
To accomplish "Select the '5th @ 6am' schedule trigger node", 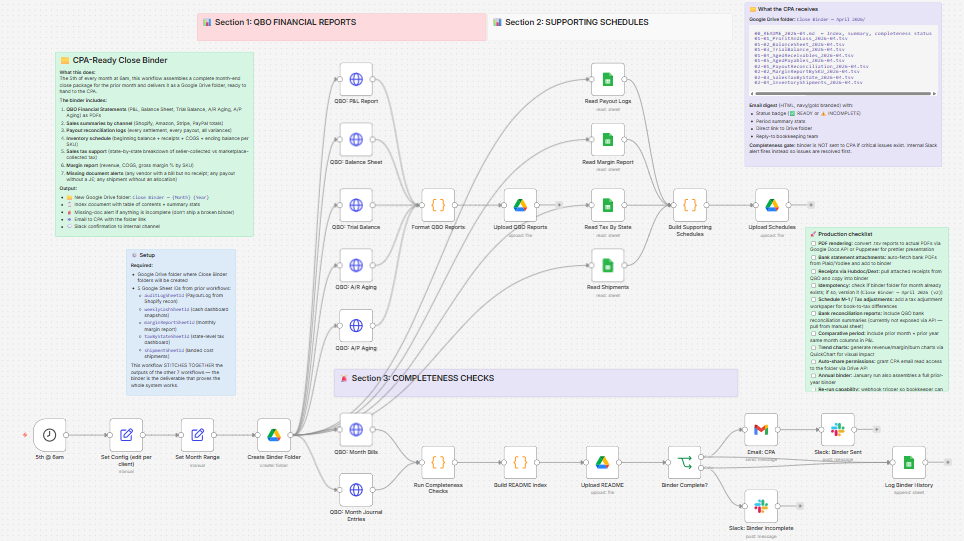I will 49,435.
